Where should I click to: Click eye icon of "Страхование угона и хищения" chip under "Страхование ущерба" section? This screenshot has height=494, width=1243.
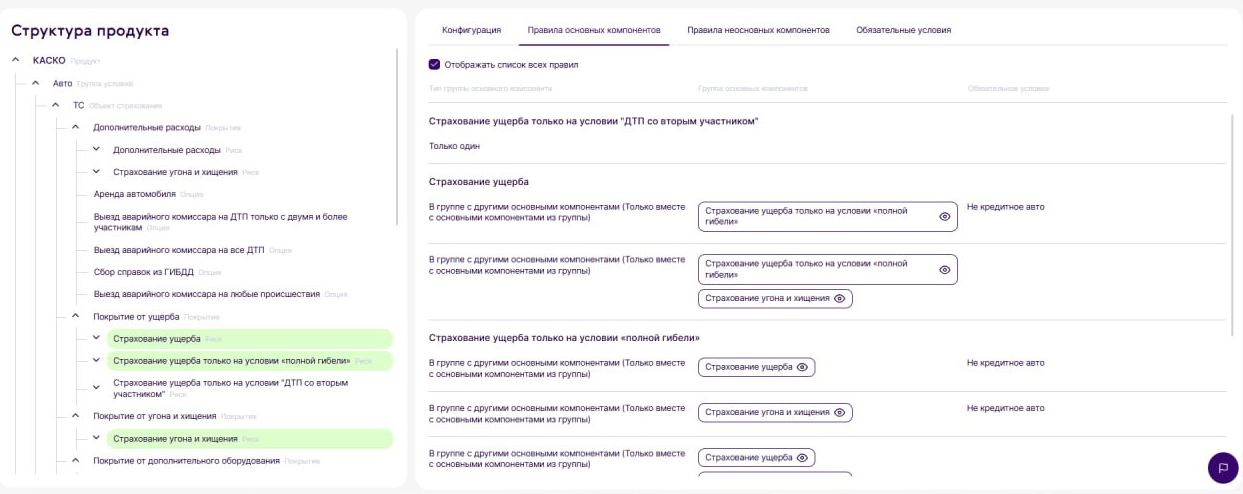840,298
